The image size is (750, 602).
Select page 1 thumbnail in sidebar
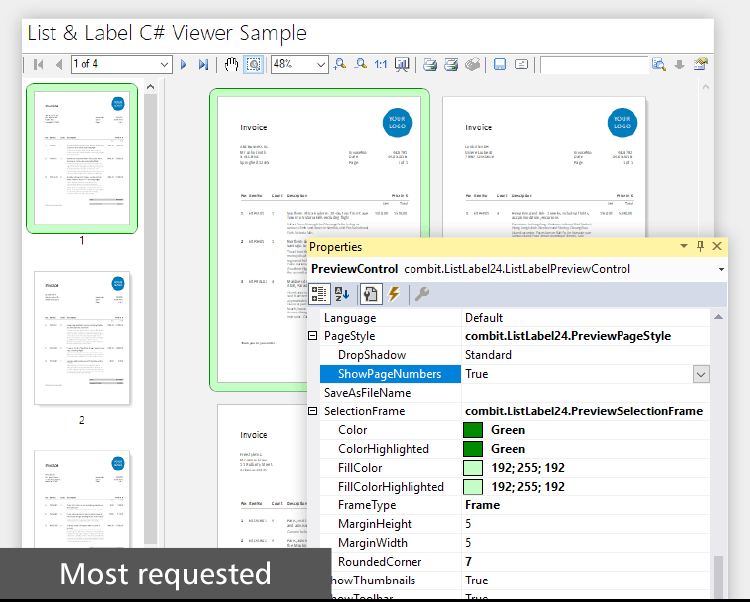coord(82,158)
